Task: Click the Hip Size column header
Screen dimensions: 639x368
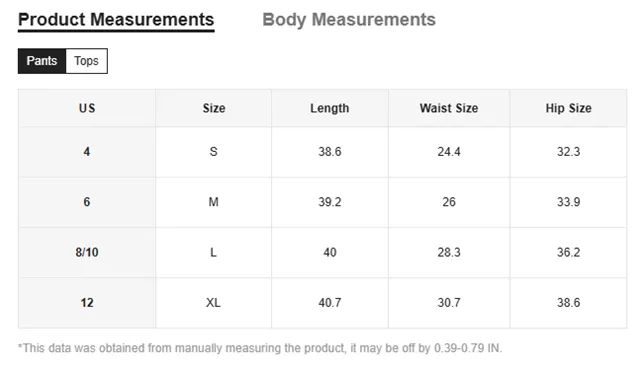Action: pos(568,108)
